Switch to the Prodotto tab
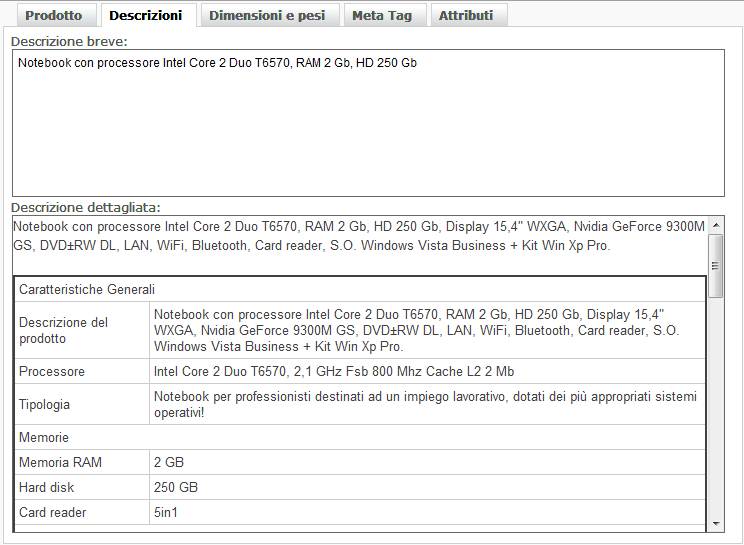The width and height of the screenshot is (744, 545). [x=54, y=15]
